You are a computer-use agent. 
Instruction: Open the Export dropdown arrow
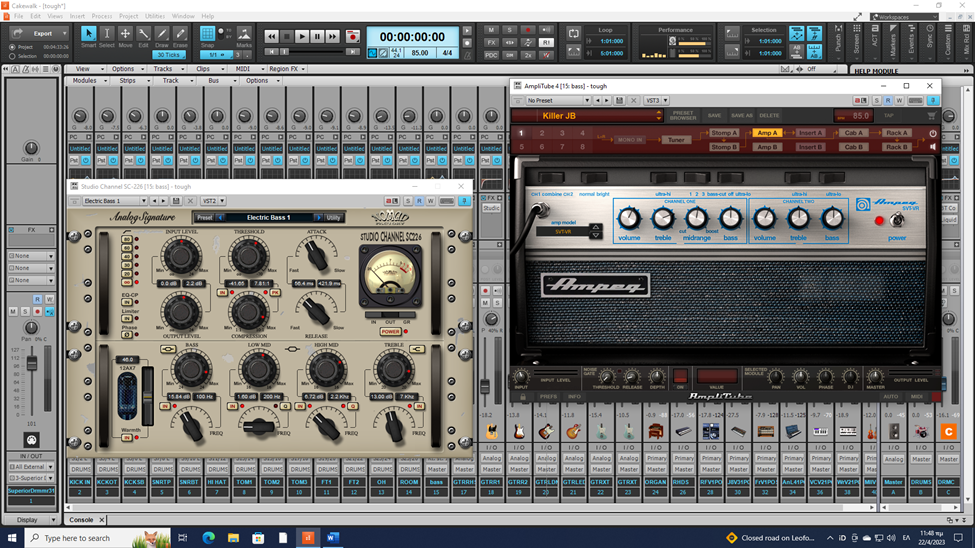pos(64,33)
